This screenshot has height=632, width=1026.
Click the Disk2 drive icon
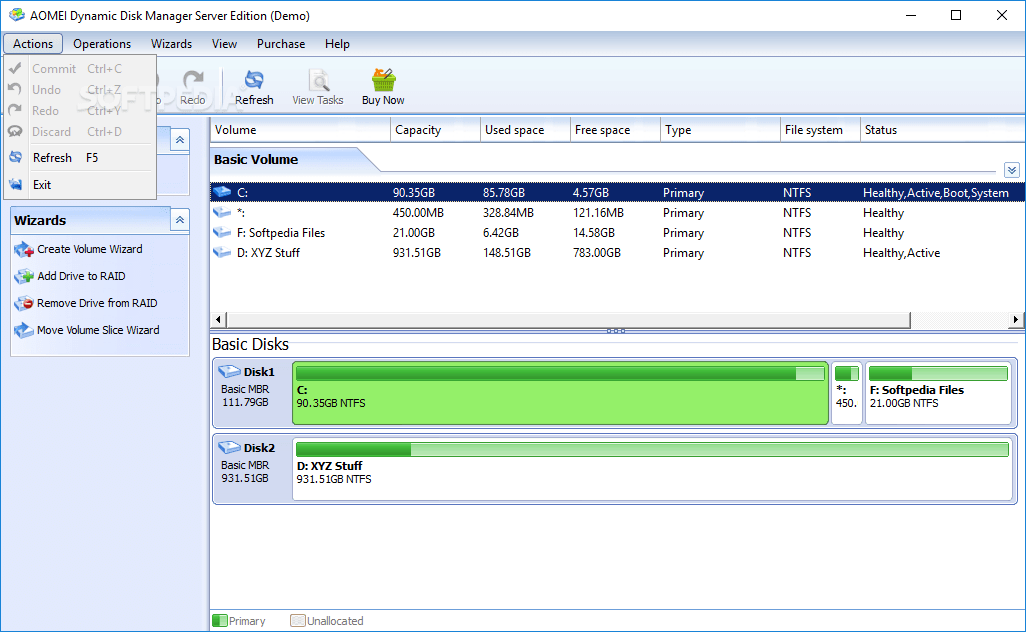coord(229,448)
